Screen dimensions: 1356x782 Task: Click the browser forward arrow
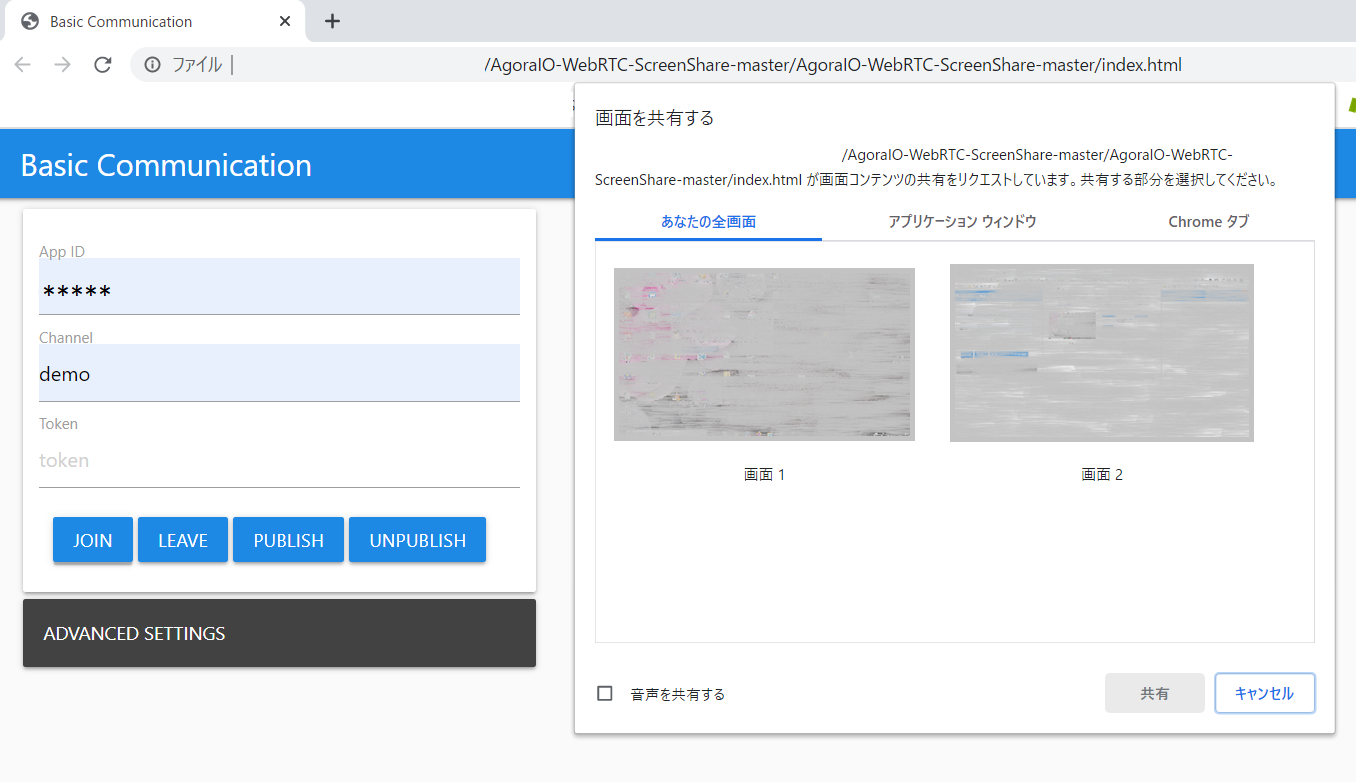click(62, 65)
